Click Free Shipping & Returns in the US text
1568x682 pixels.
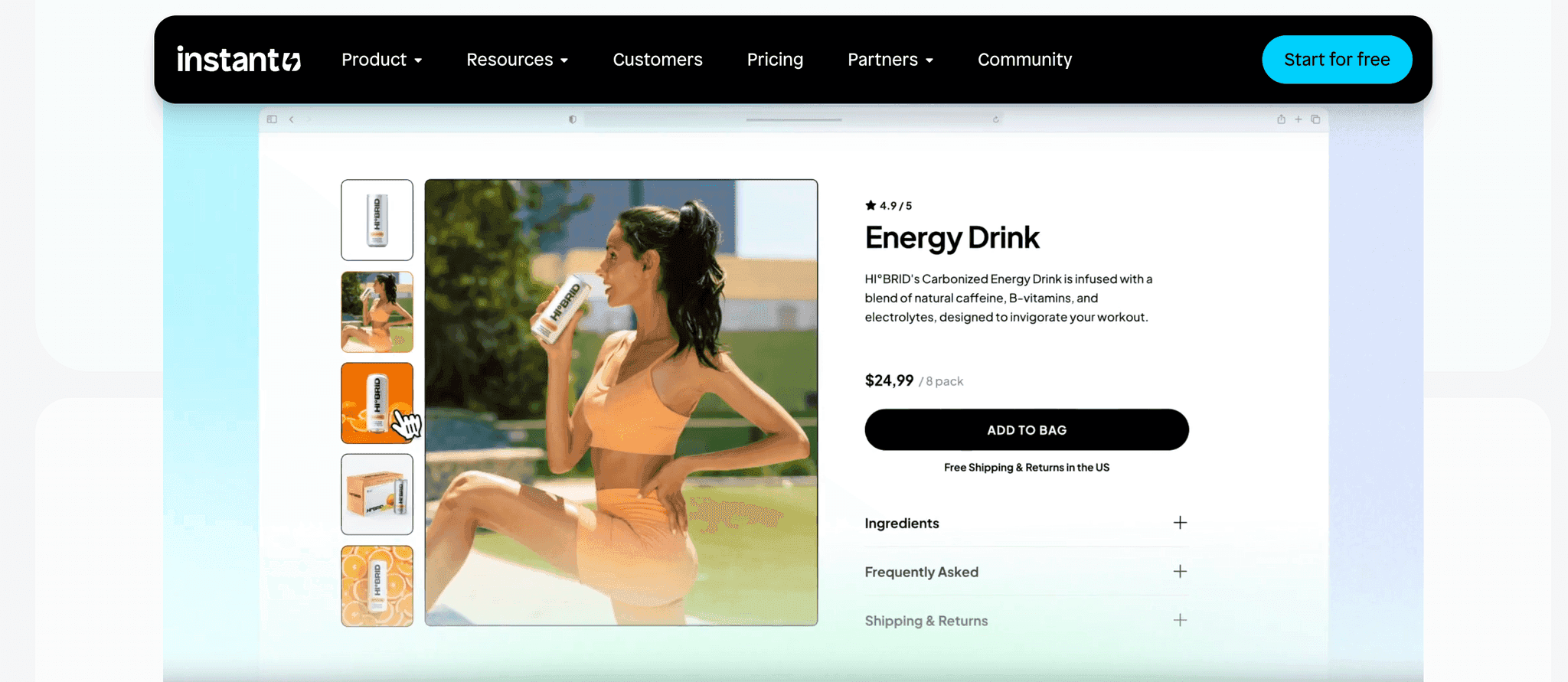1027,468
